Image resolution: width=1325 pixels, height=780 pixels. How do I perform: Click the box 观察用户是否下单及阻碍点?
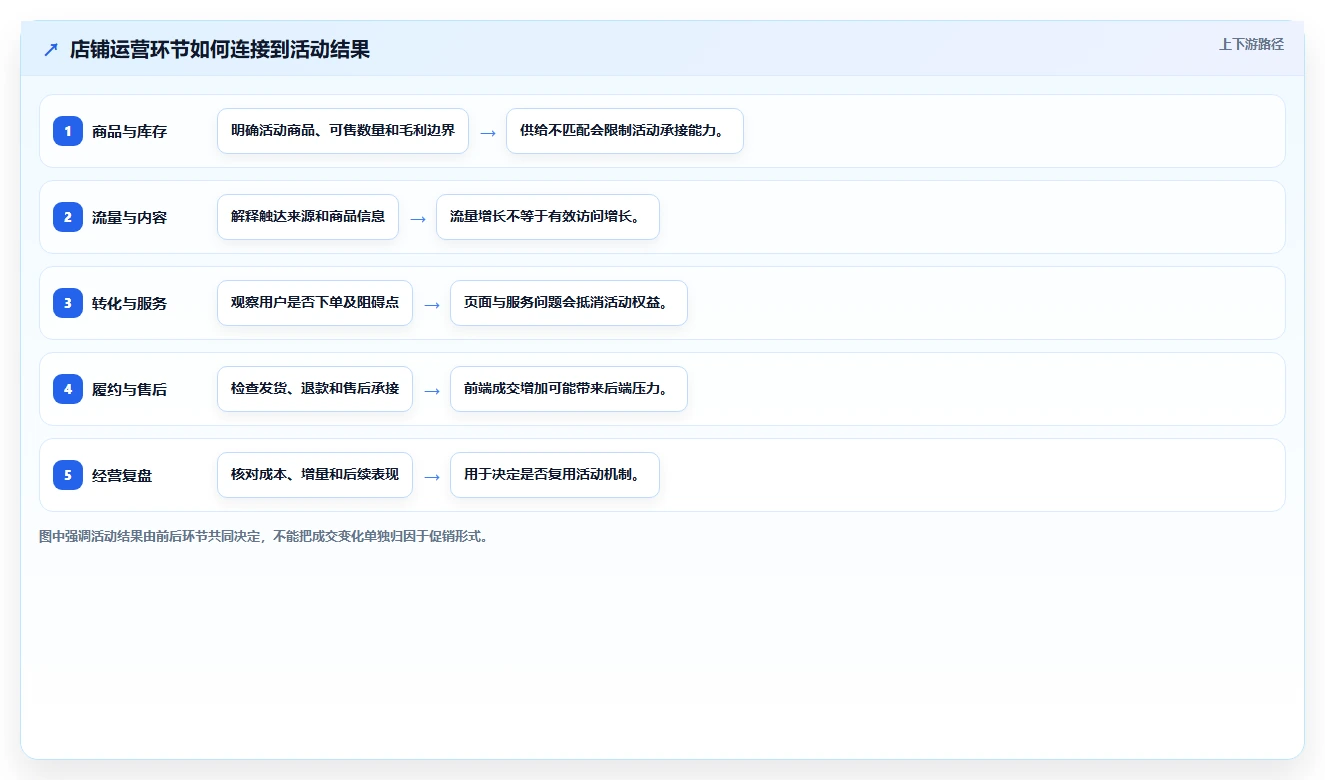tap(315, 303)
